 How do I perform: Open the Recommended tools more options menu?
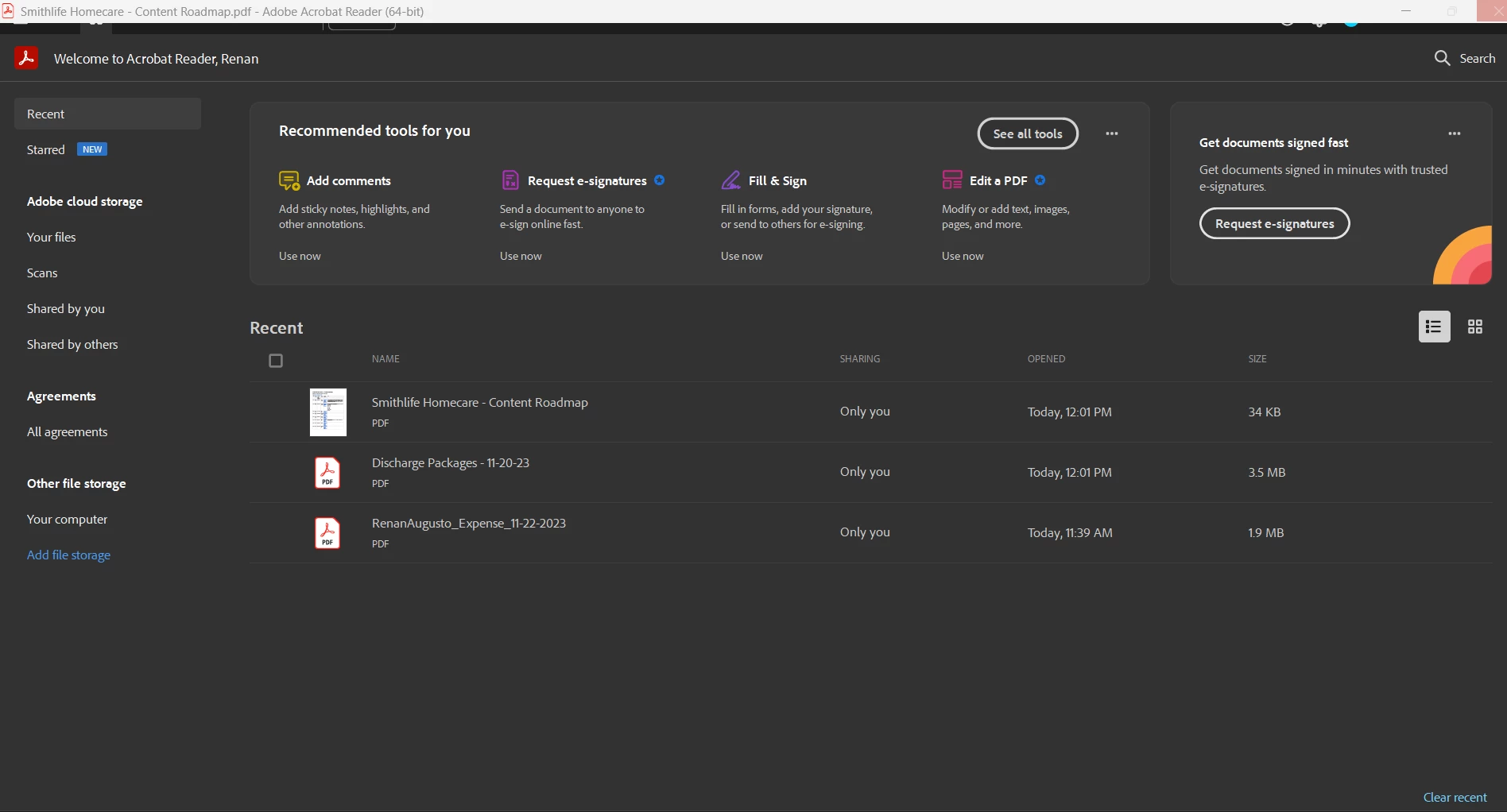[x=1112, y=133]
